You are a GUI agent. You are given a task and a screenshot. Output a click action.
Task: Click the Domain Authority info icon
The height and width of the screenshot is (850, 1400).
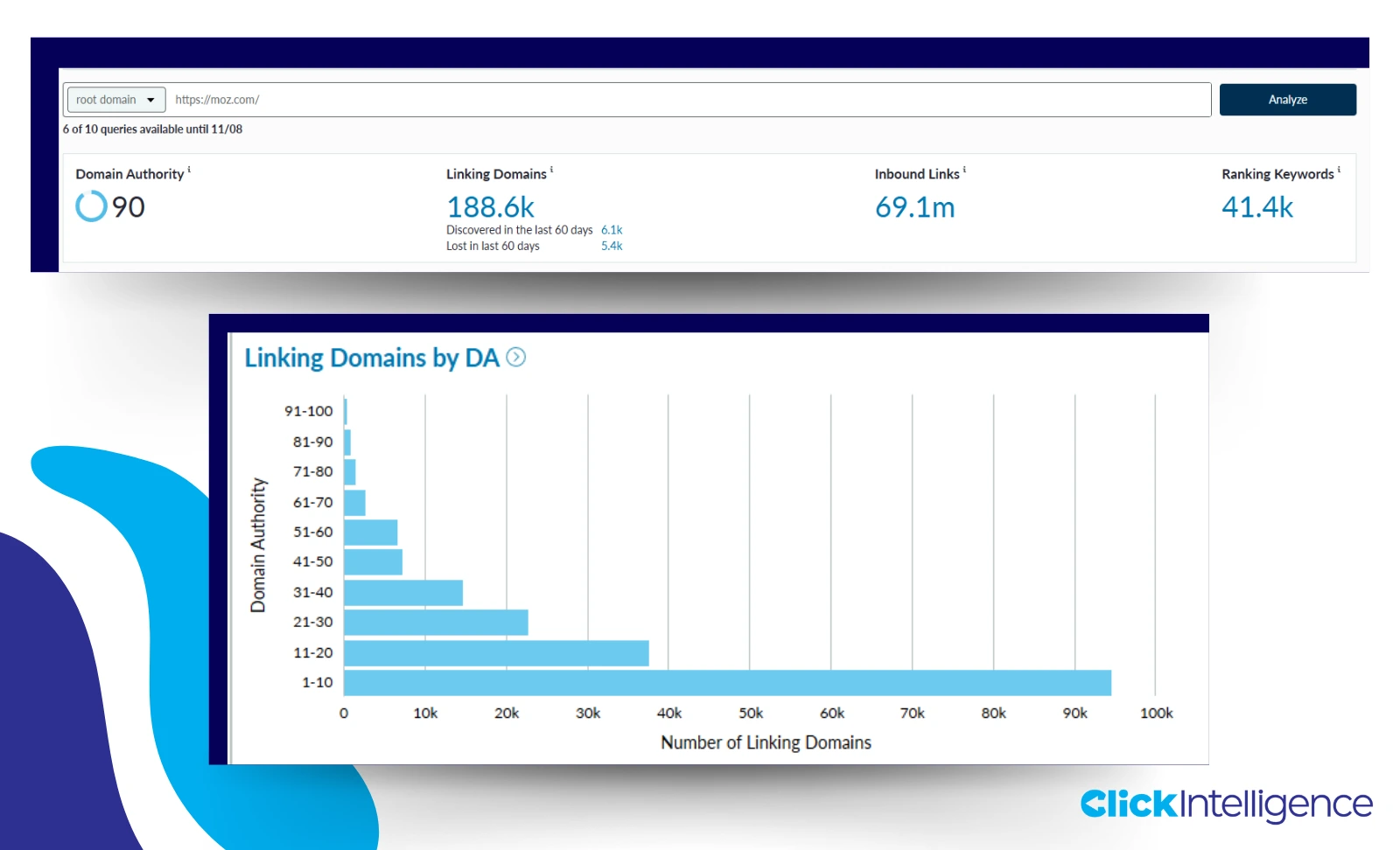click(x=191, y=169)
